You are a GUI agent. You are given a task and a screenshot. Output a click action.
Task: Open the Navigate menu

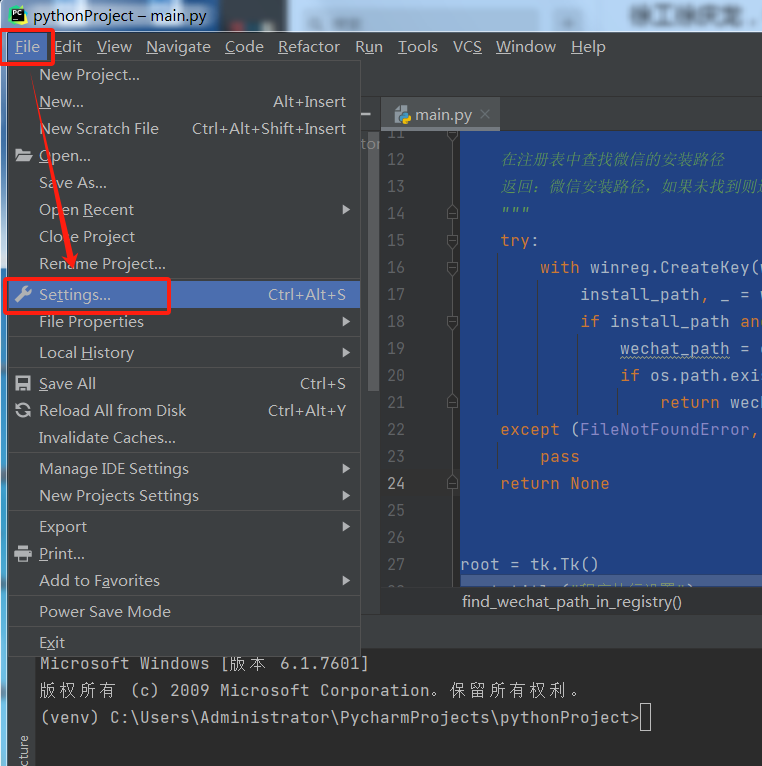pos(178,47)
